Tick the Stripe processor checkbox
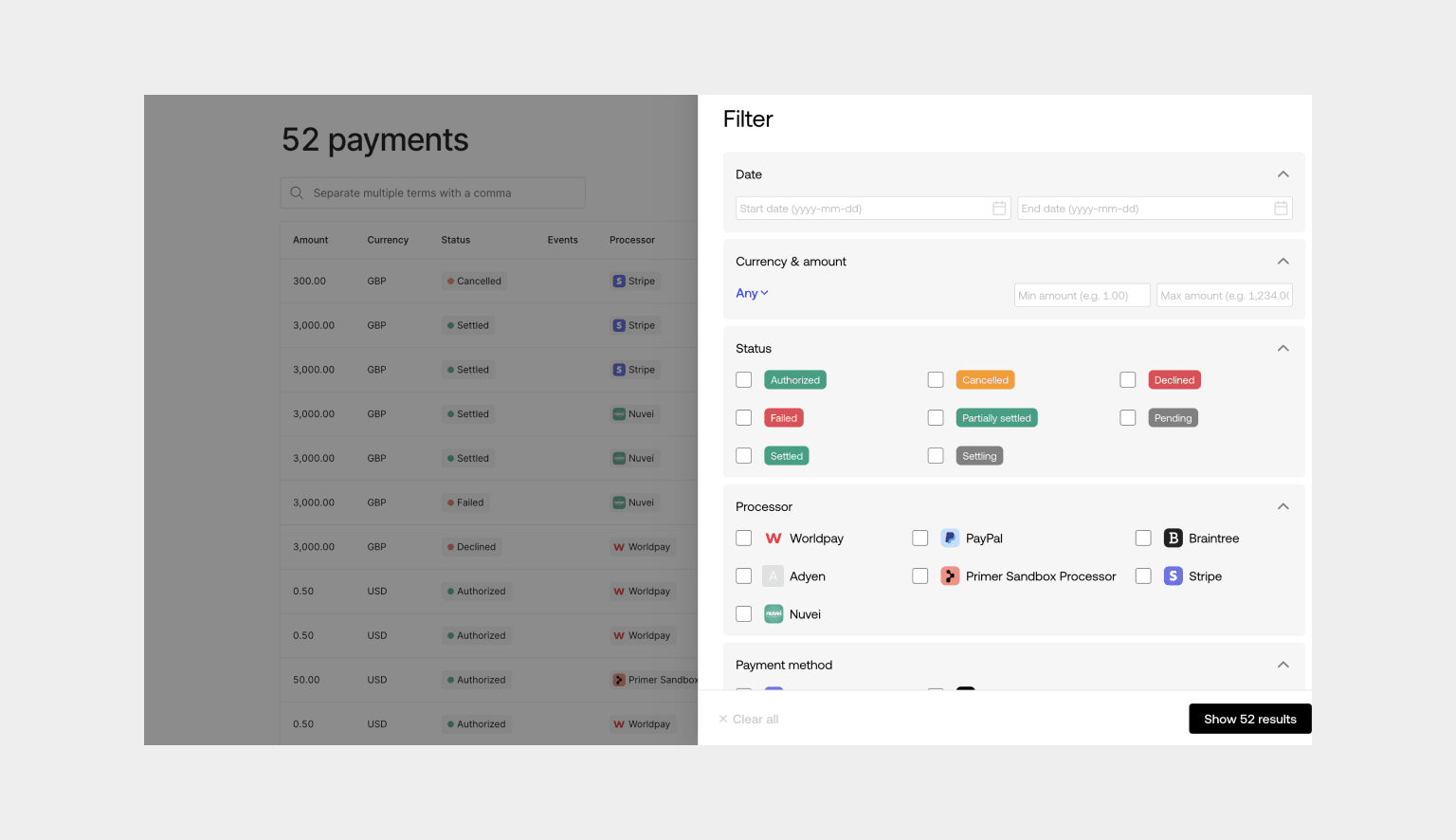Viewport: 1456px width, 840px height. [x=1143, y=576]
